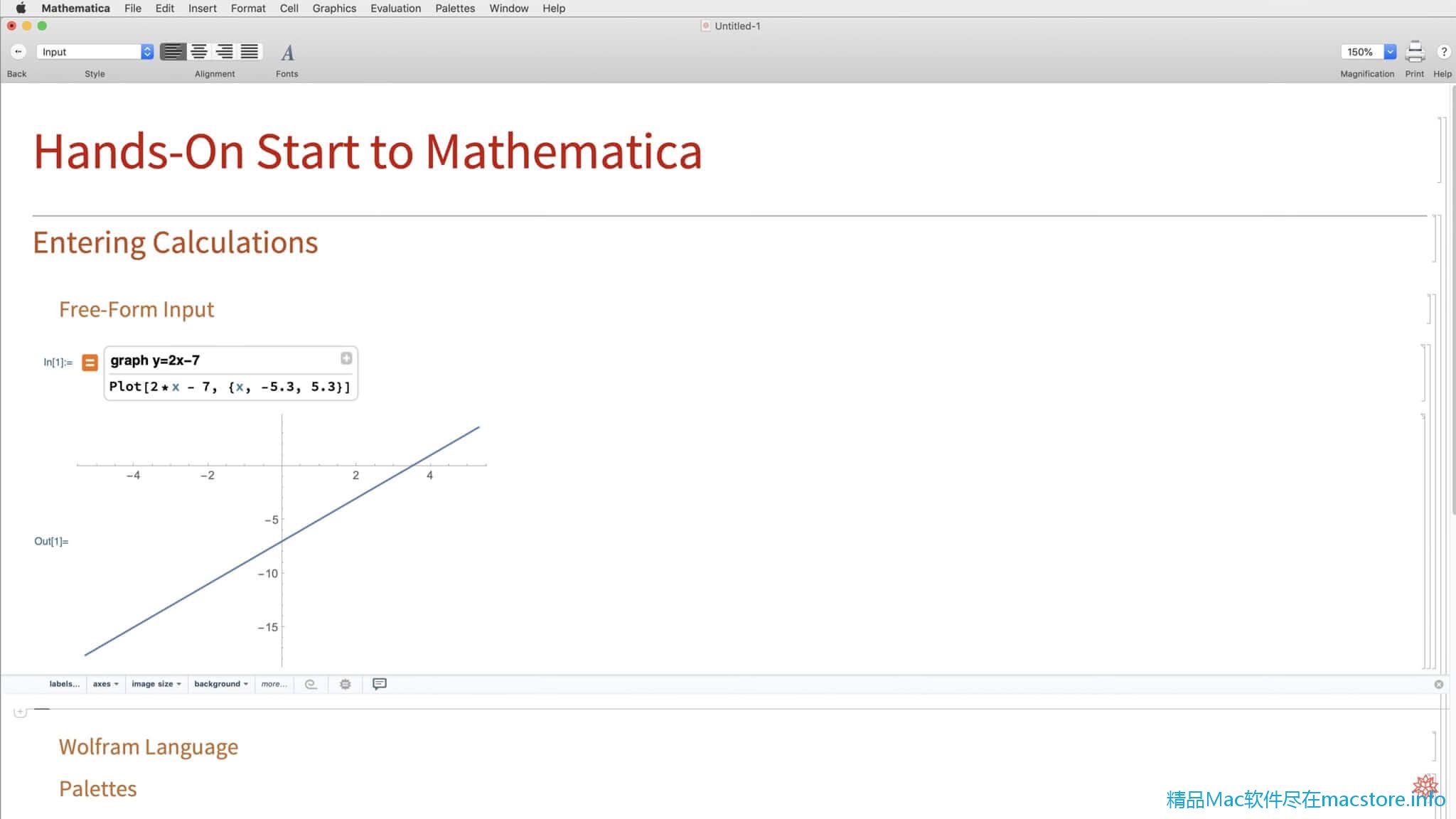The height and width of the screenshot is (819, 1456).
Task: Click the orange free-form input icon
Action: [x=90, y=363]
